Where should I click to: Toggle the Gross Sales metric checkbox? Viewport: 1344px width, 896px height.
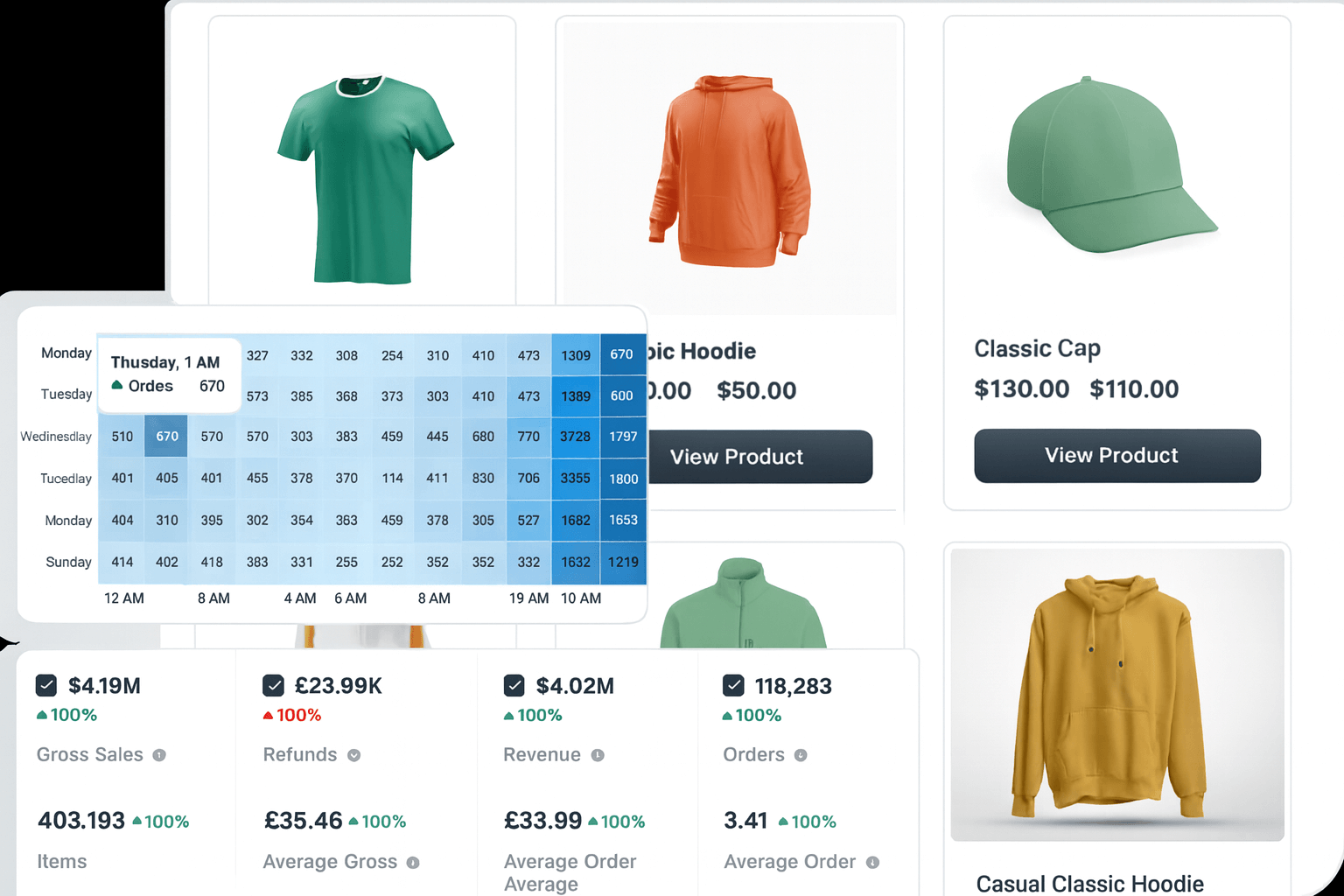pyautogui.click(x=46, y=686)
